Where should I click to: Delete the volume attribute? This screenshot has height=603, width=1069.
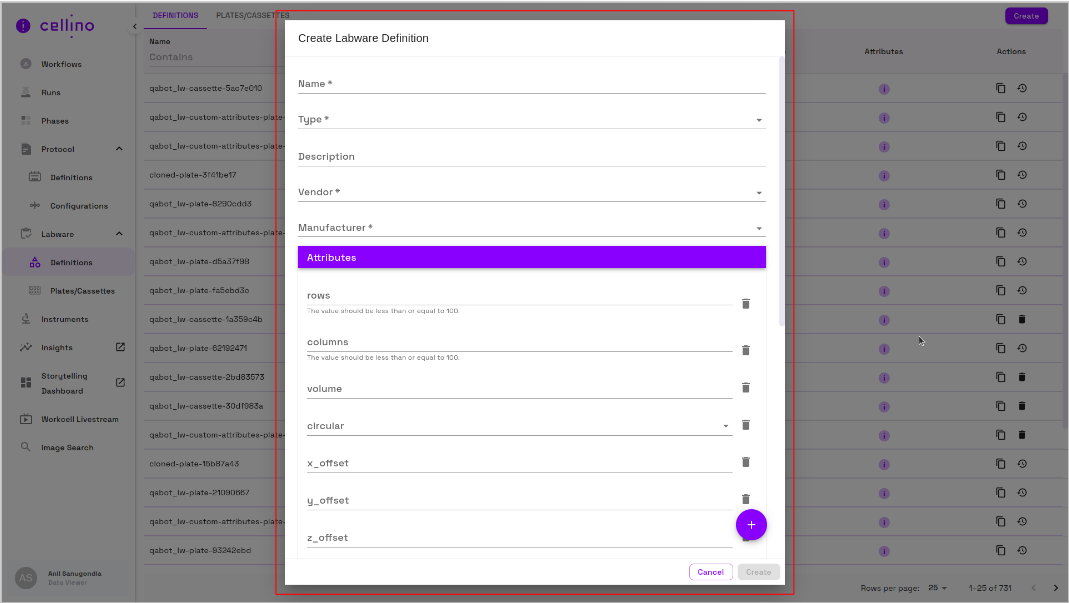[745, 387]
